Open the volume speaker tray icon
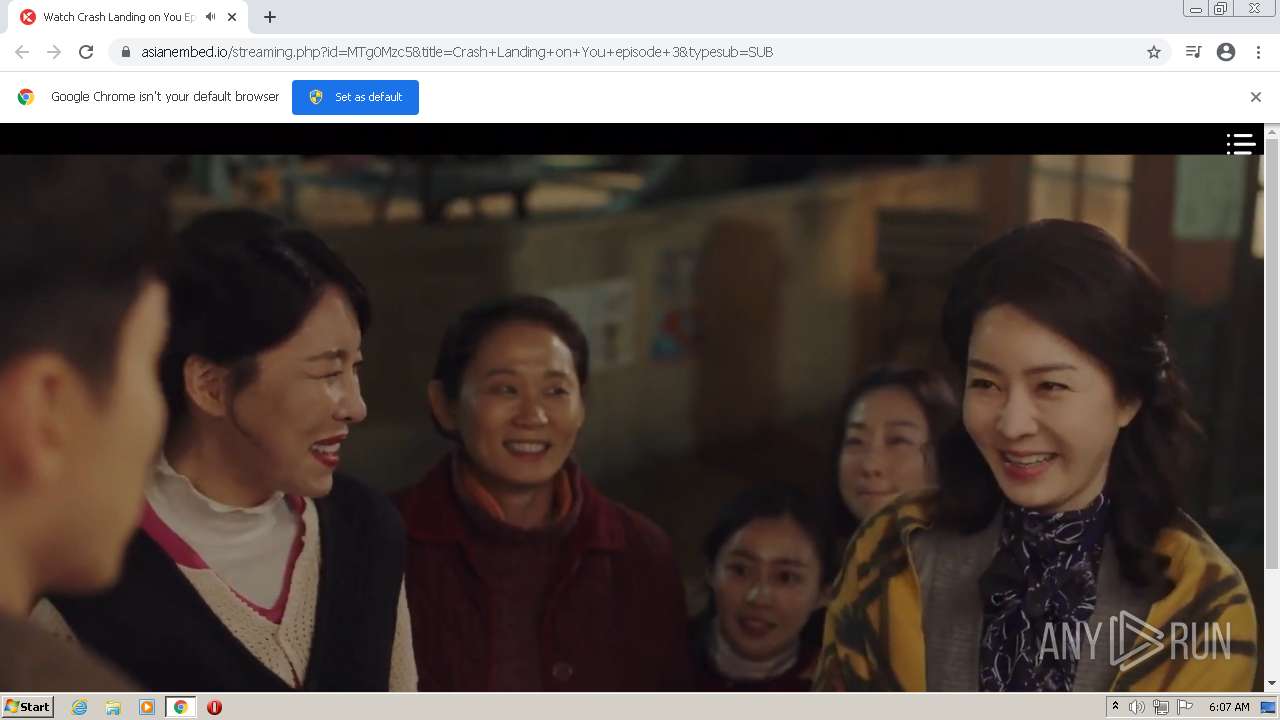Screen dimensions: 1280x720 pyautogui.click(x=1137, y=707)
